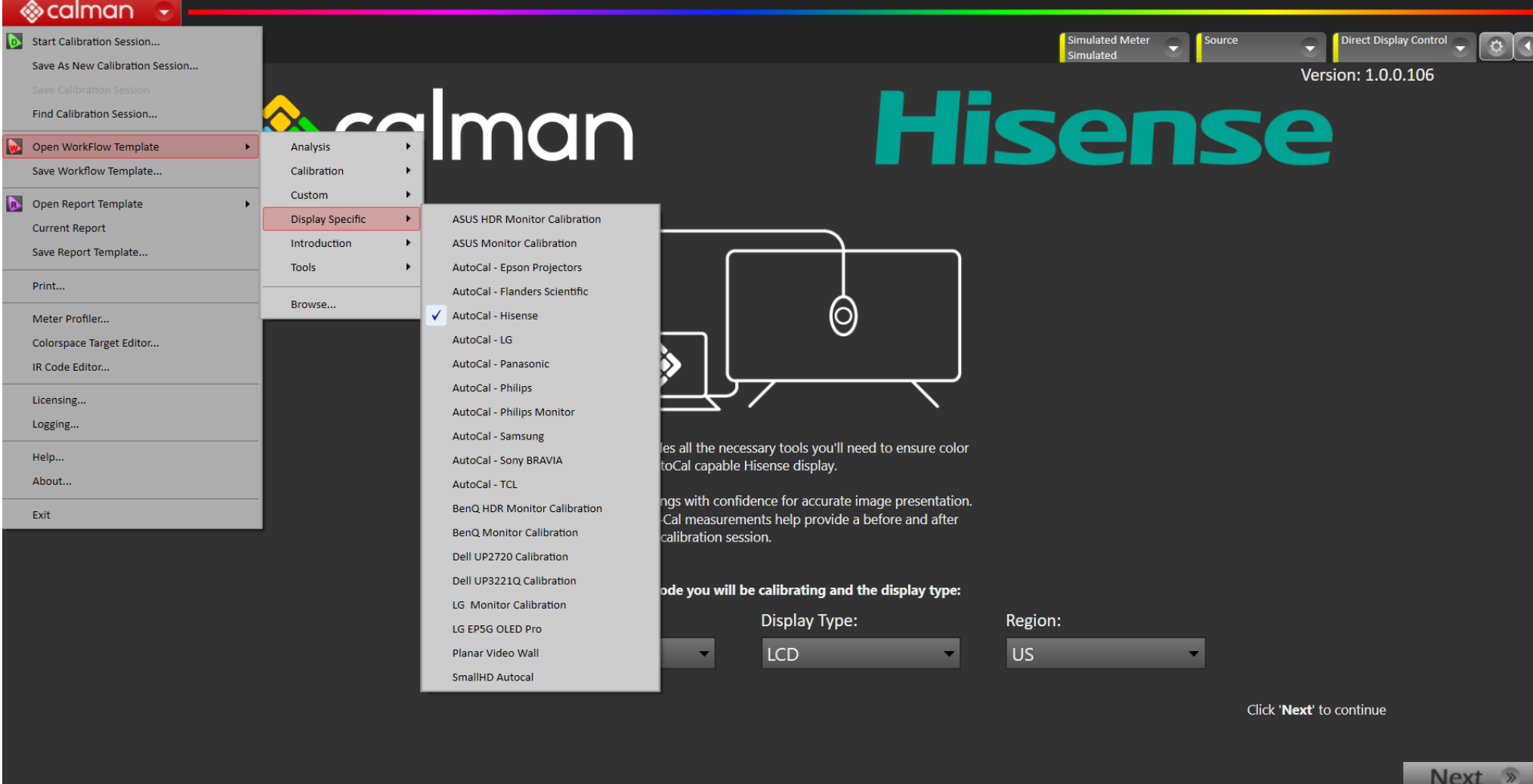The height and width of the screenshot is (784, 1533).
Task: Expand the Custom submenu
Action: click(342, 195)
